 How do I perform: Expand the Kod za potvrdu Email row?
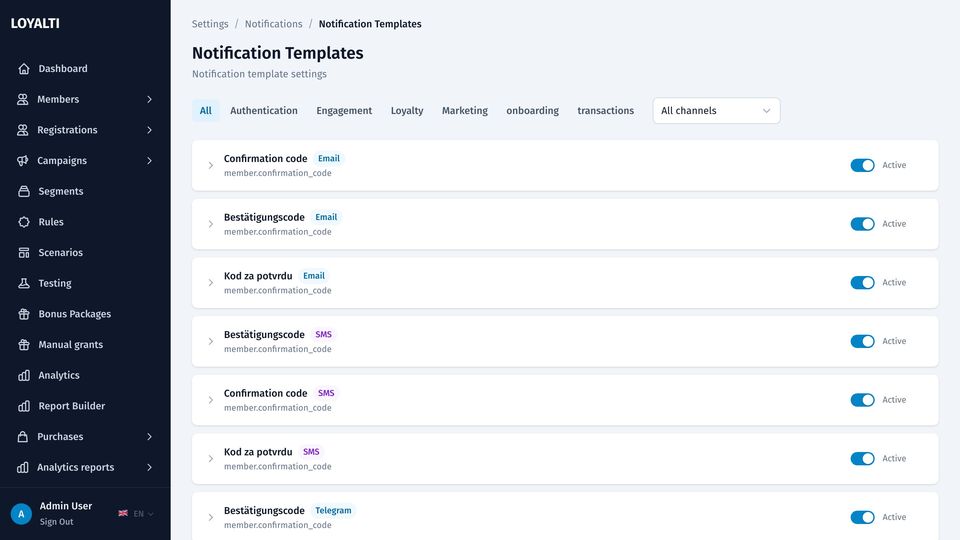coord(211,283)
